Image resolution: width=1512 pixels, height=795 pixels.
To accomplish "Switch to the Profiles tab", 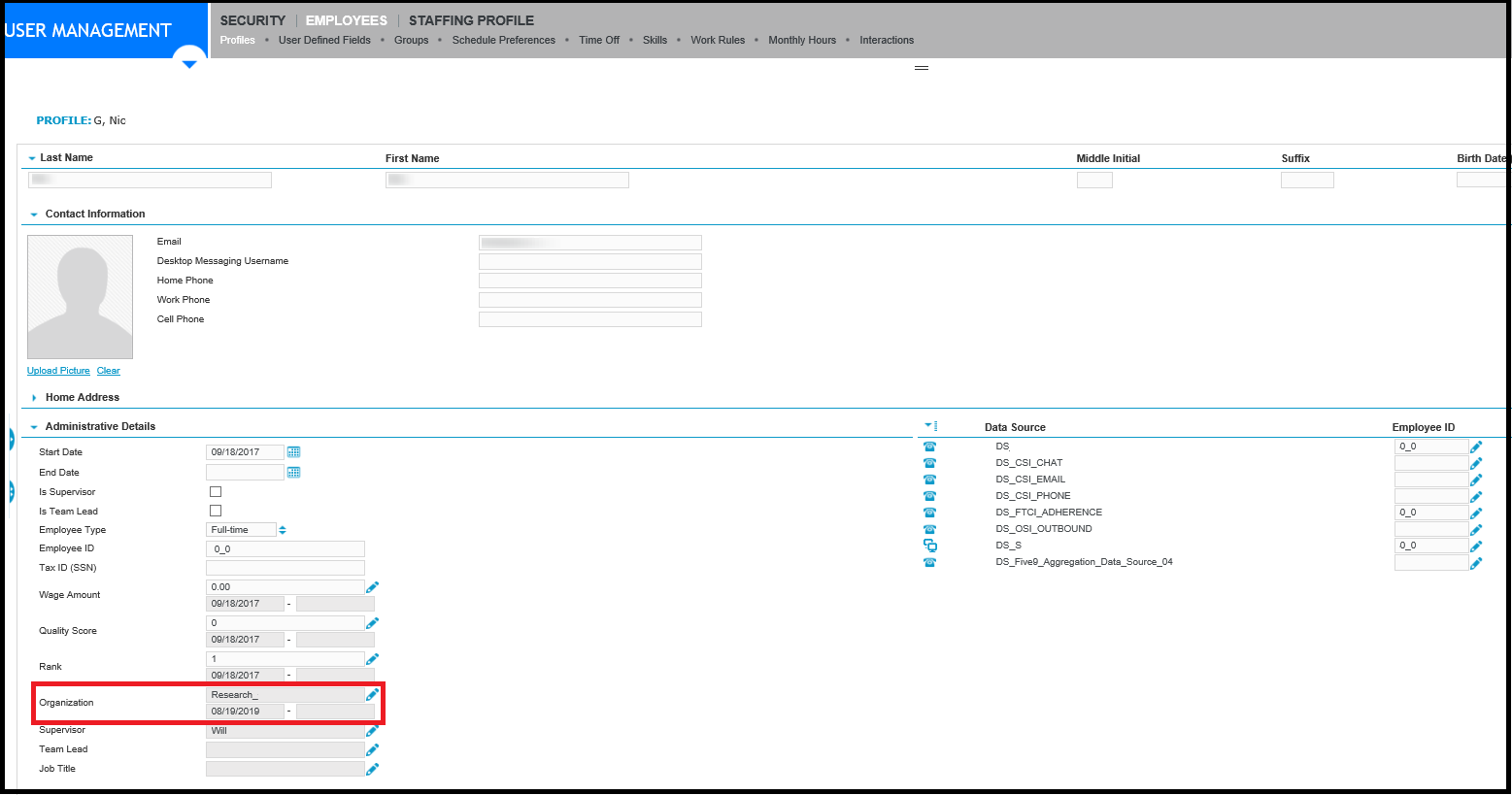I will point(237,40).
